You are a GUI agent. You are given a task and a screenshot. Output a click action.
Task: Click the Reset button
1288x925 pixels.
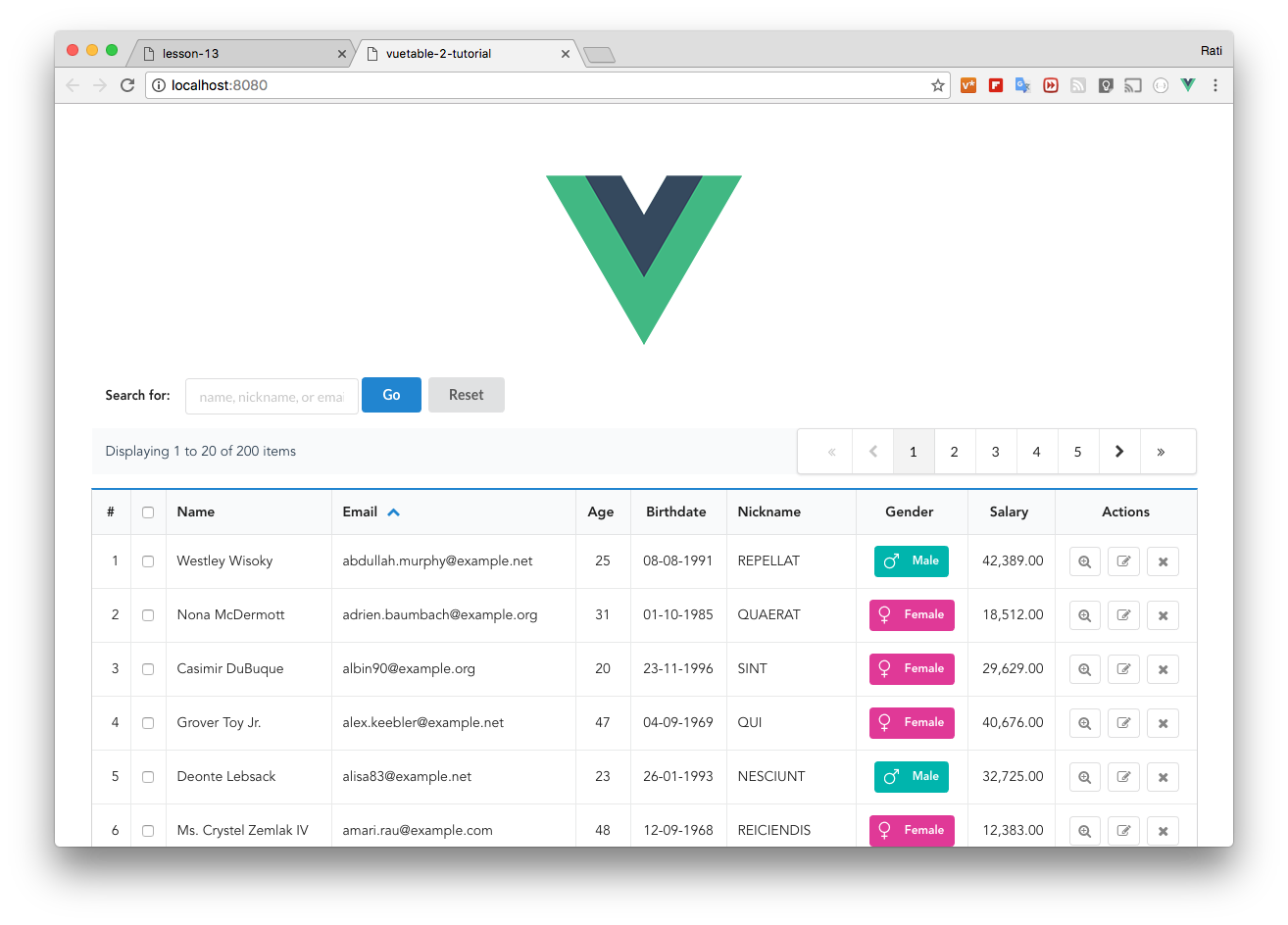467,395
